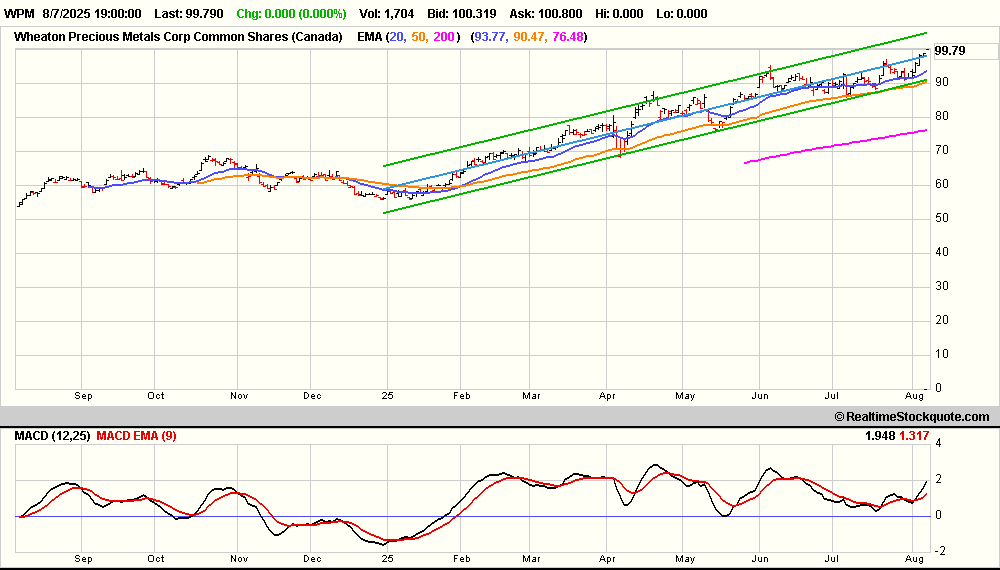This screenshot has height=570, width=1000.
Task: Select the 10 price axis label
Action: tap(941, 354)
